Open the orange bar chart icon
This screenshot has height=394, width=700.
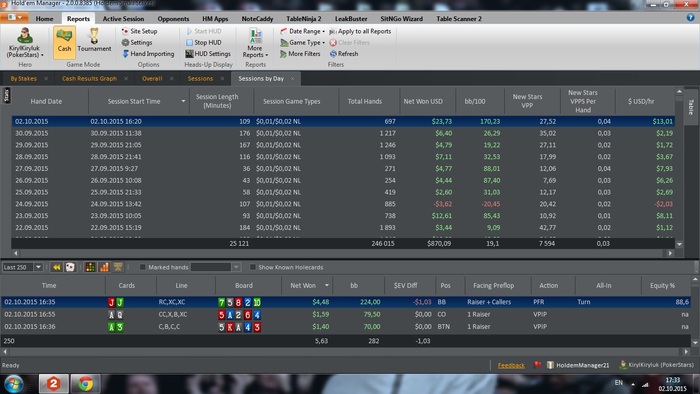pyautogui.click(x=104, y=267)
